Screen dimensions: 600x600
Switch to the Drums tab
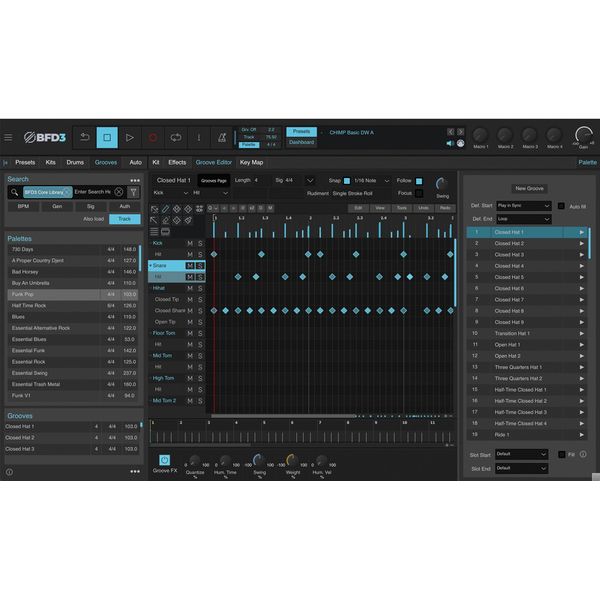(75, 163)
